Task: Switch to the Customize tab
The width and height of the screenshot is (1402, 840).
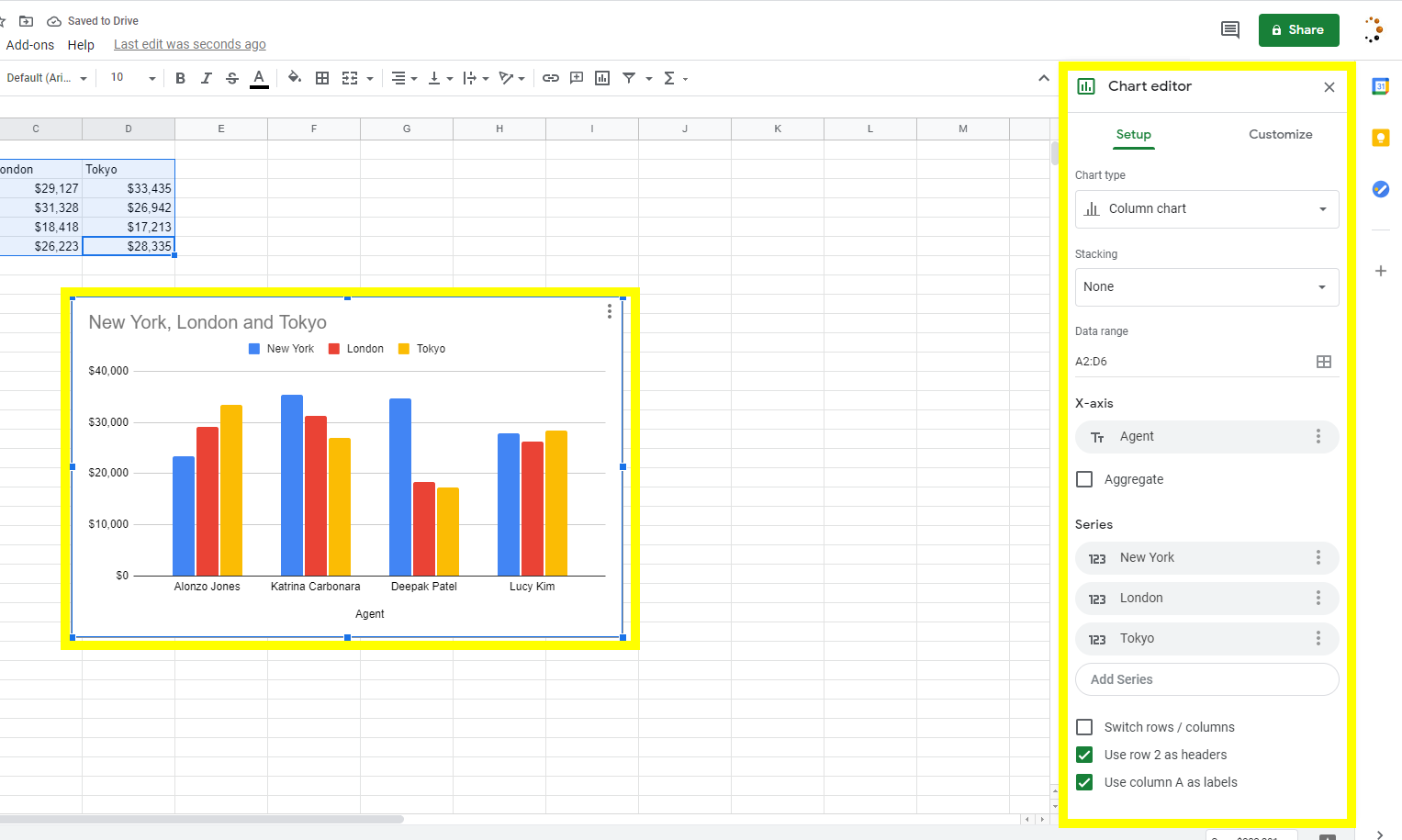Action: (1280, 134)
